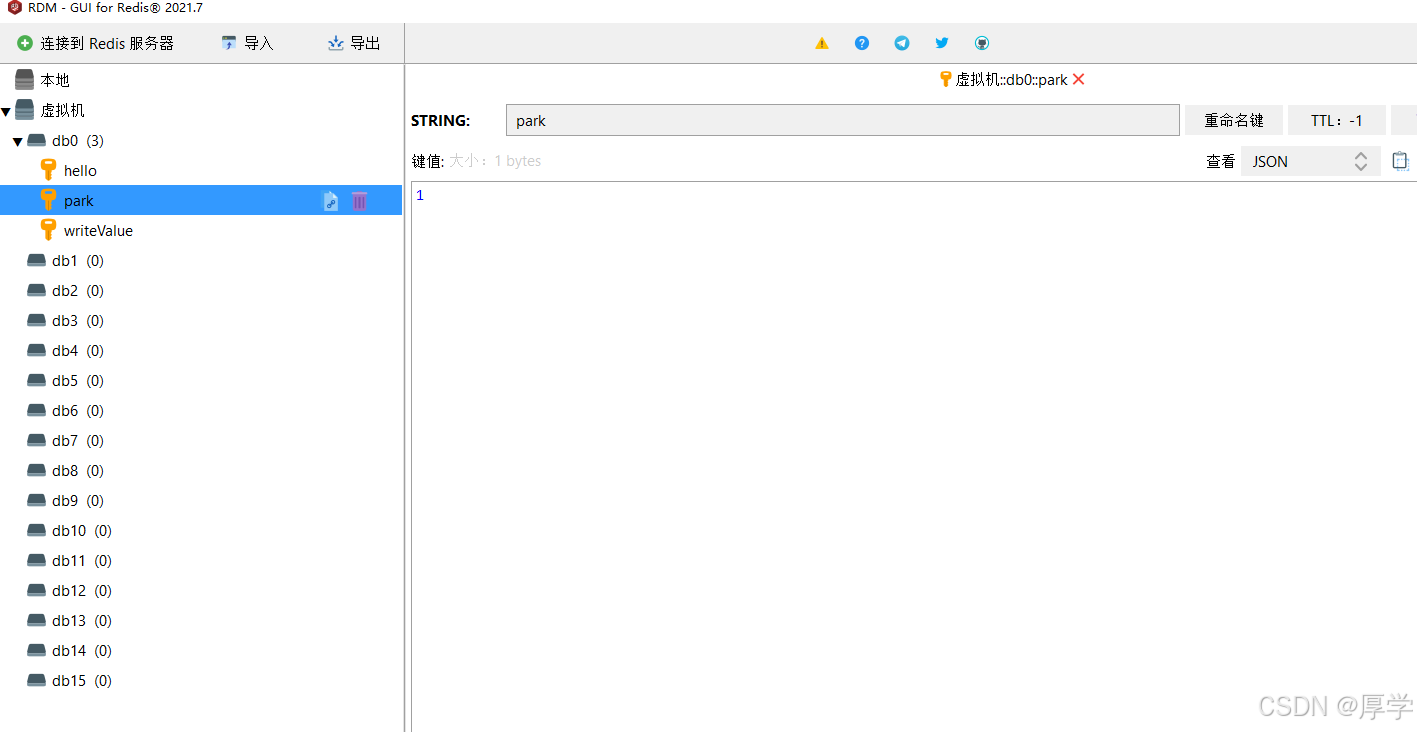Viewport: 1417px width, 732px height.
Task: Open the Twitter bird icon
Action: (x=942, y=43)
